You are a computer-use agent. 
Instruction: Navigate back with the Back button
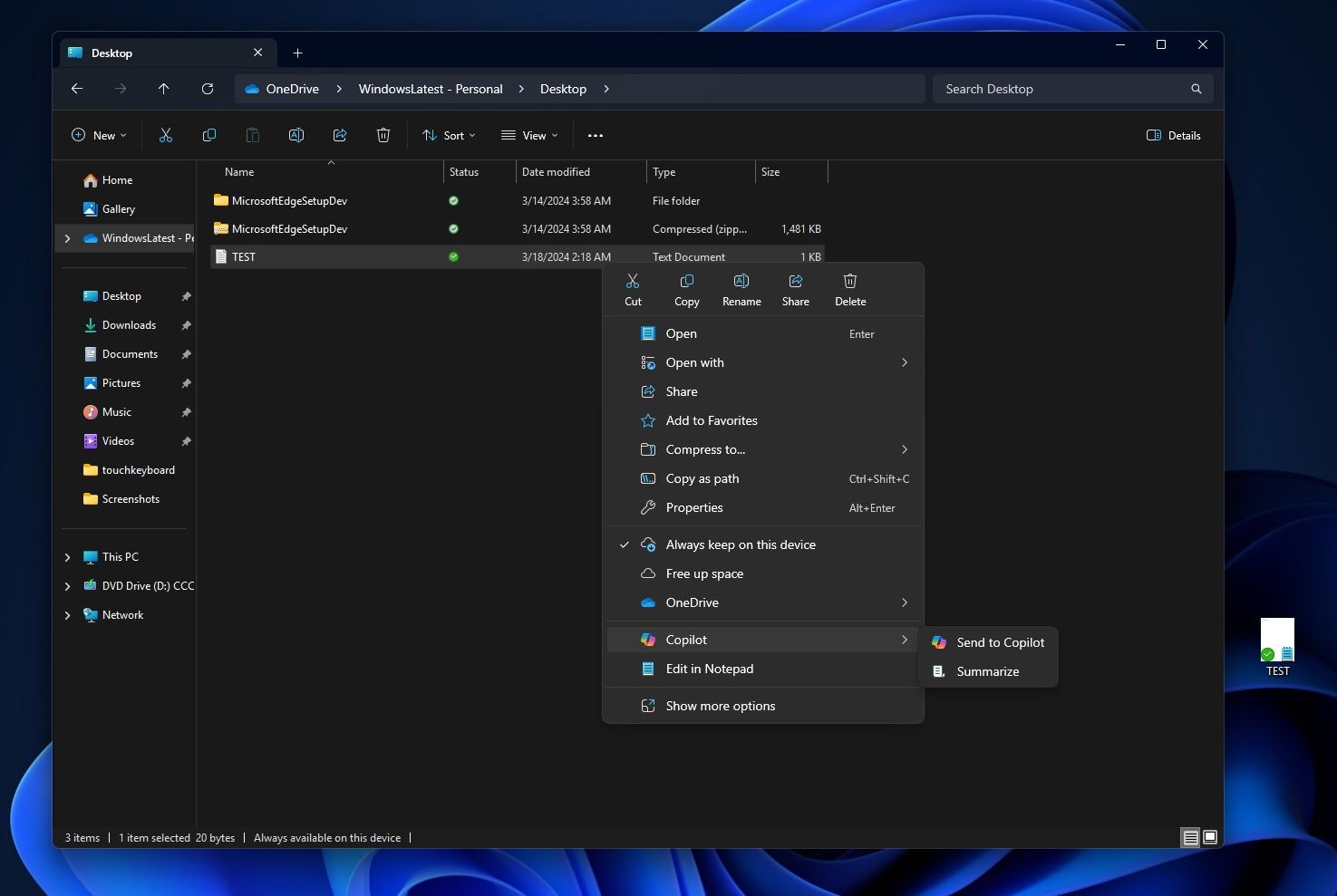point(76,89)
